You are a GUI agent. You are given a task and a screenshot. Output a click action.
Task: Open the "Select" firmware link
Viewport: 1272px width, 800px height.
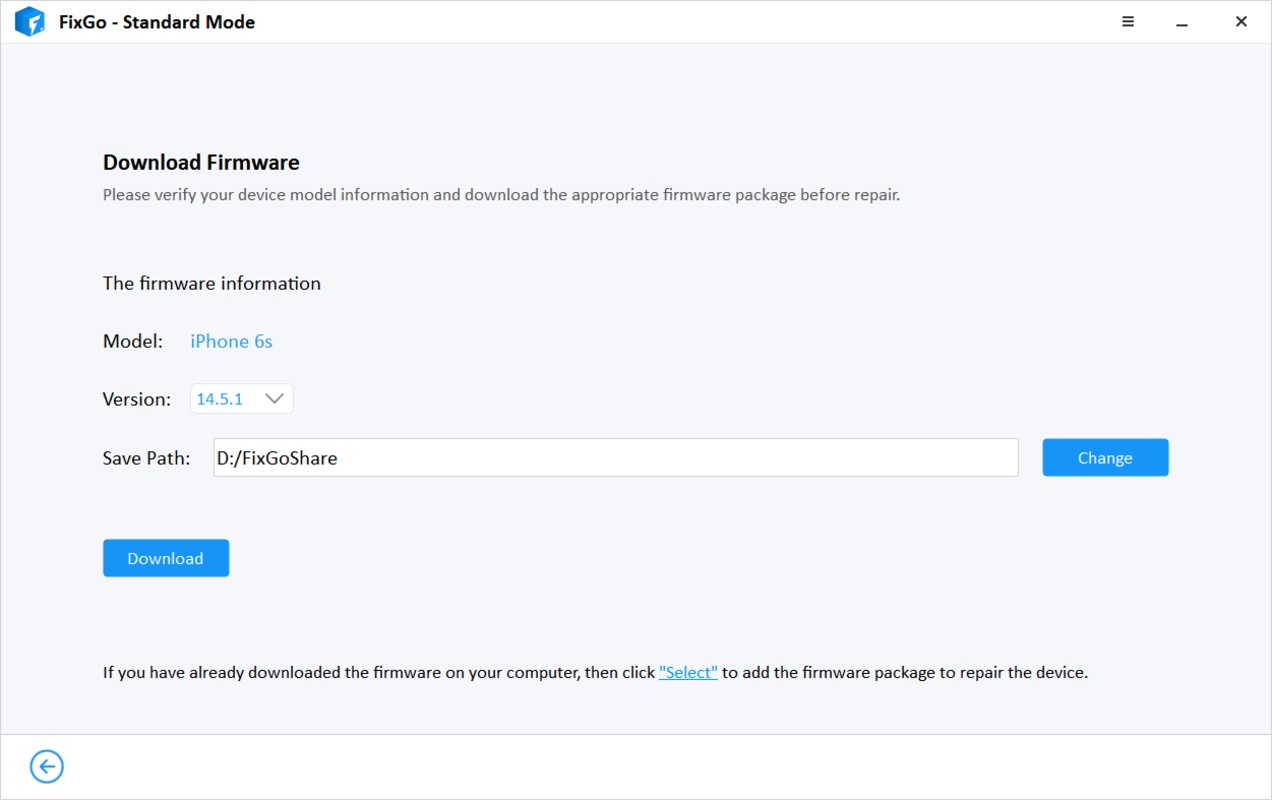(688, 673)
